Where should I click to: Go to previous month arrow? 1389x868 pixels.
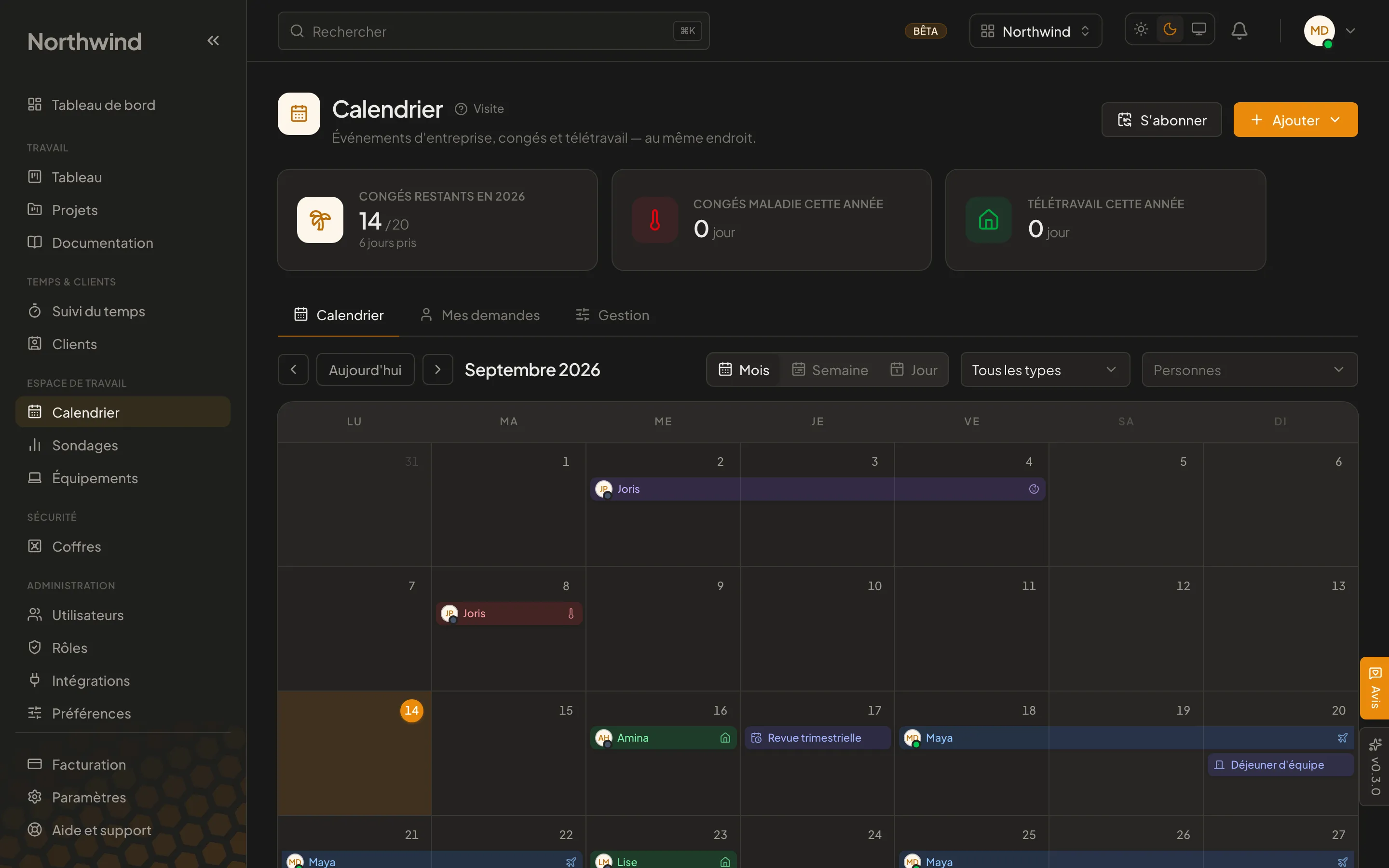[293, 370]
